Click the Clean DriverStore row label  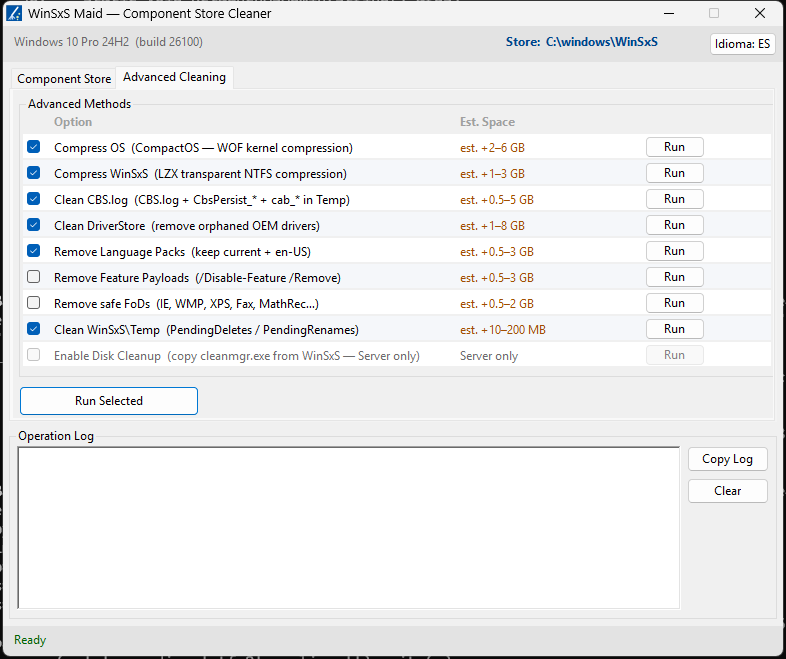(x=187, y=226)
